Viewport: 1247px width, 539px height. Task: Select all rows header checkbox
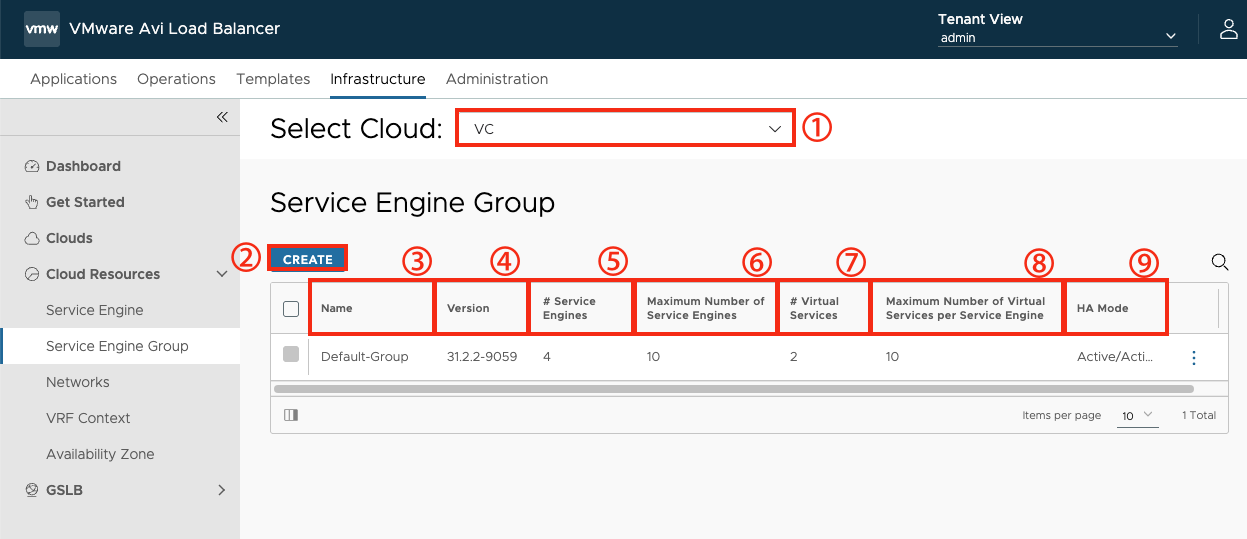291,308
